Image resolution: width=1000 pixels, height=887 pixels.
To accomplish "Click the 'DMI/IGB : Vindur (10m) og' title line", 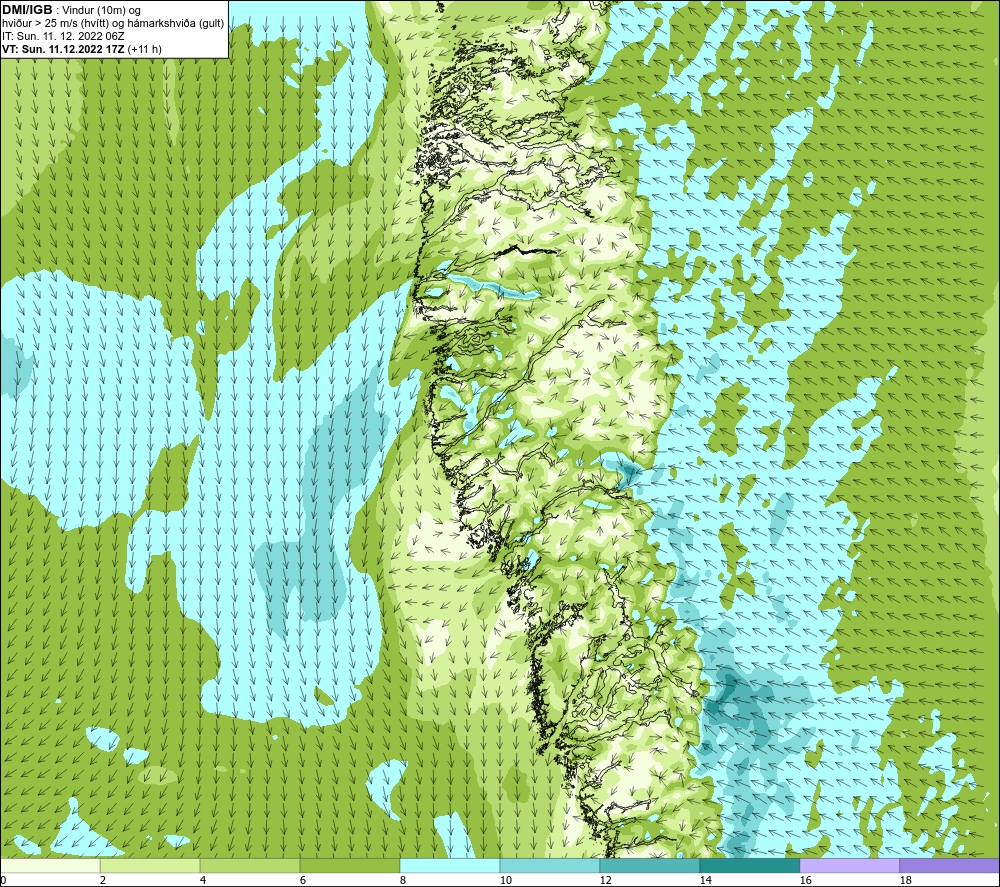I will pos(71,10).
